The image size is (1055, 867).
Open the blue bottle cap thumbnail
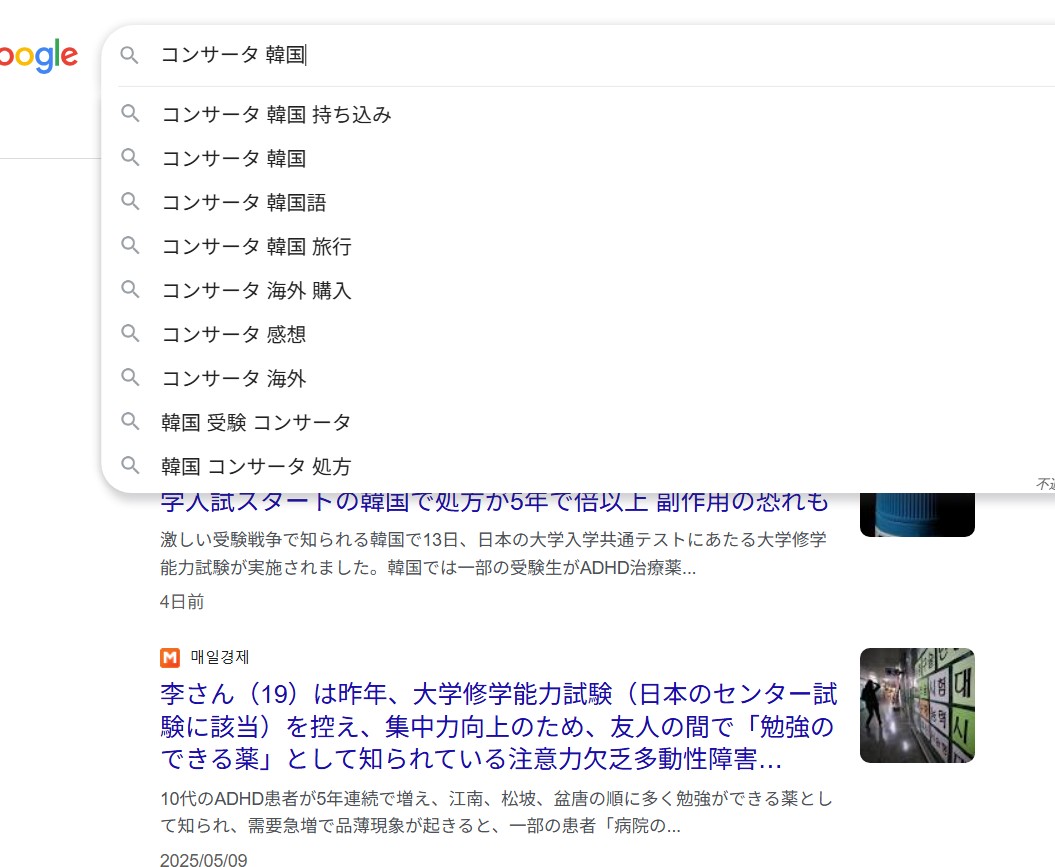coord(916,514)
